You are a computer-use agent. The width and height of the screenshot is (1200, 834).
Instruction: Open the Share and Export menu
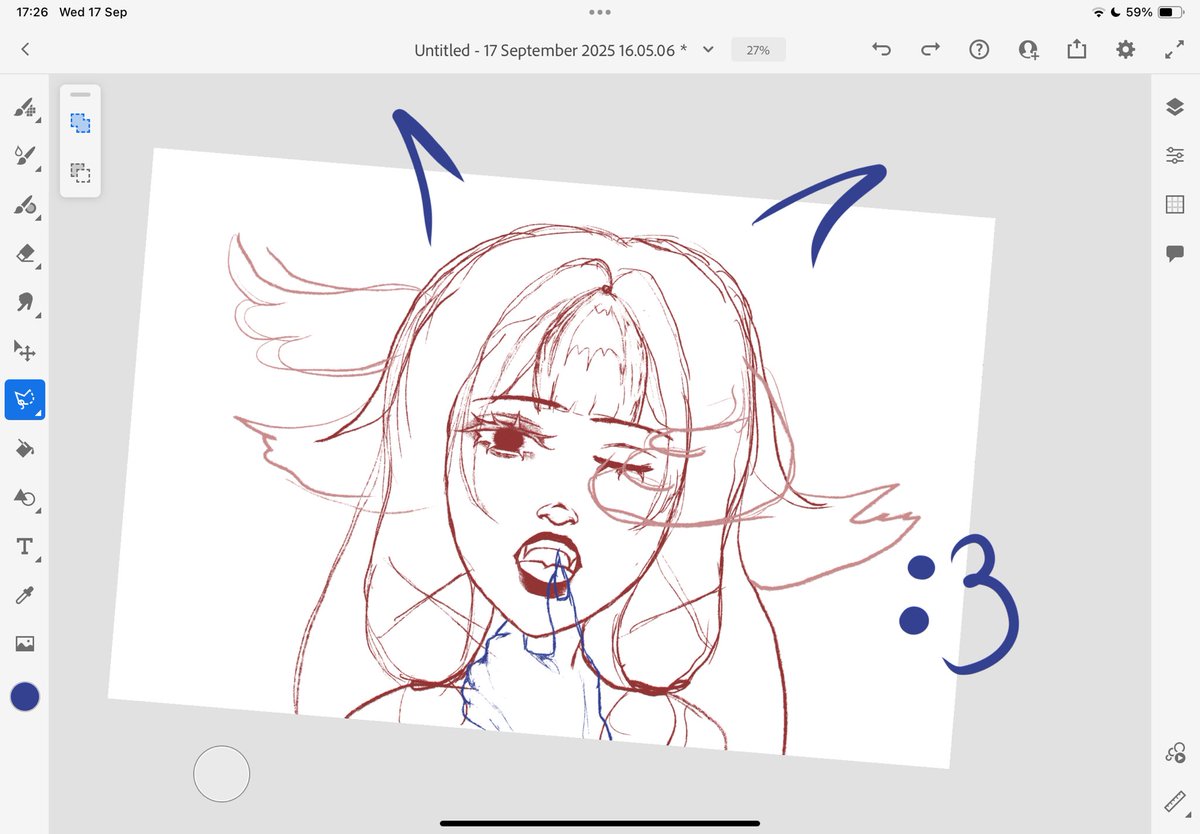coord(1077,49)
